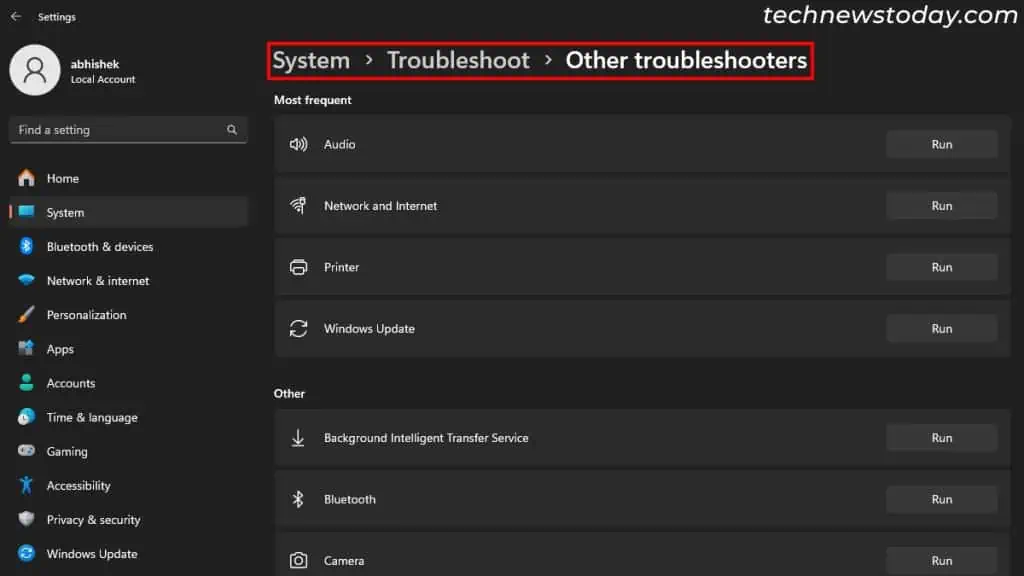Click the Network and Internet row label

click(x=380, y=206)
